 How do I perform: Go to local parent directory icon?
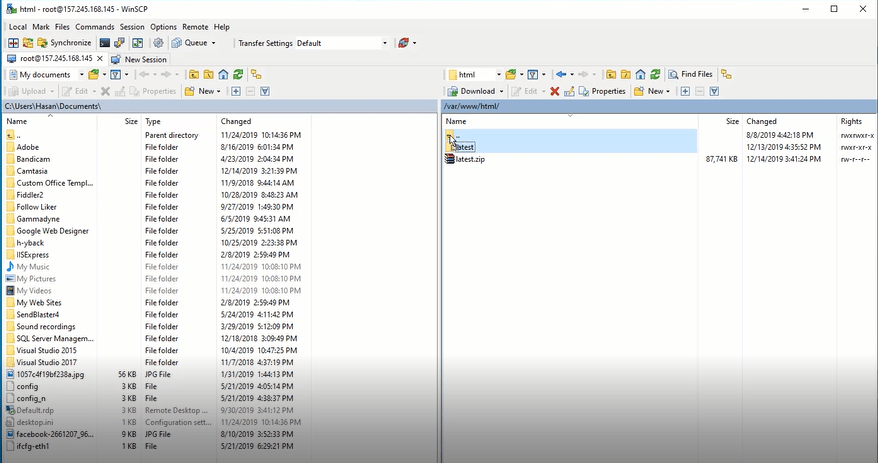194,74
